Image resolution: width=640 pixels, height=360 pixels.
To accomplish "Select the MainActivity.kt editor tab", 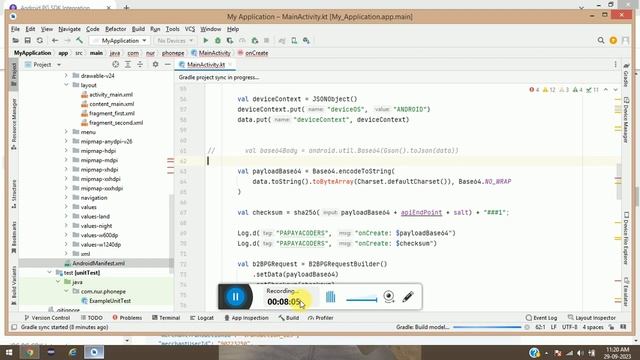I will coord(205,64).
